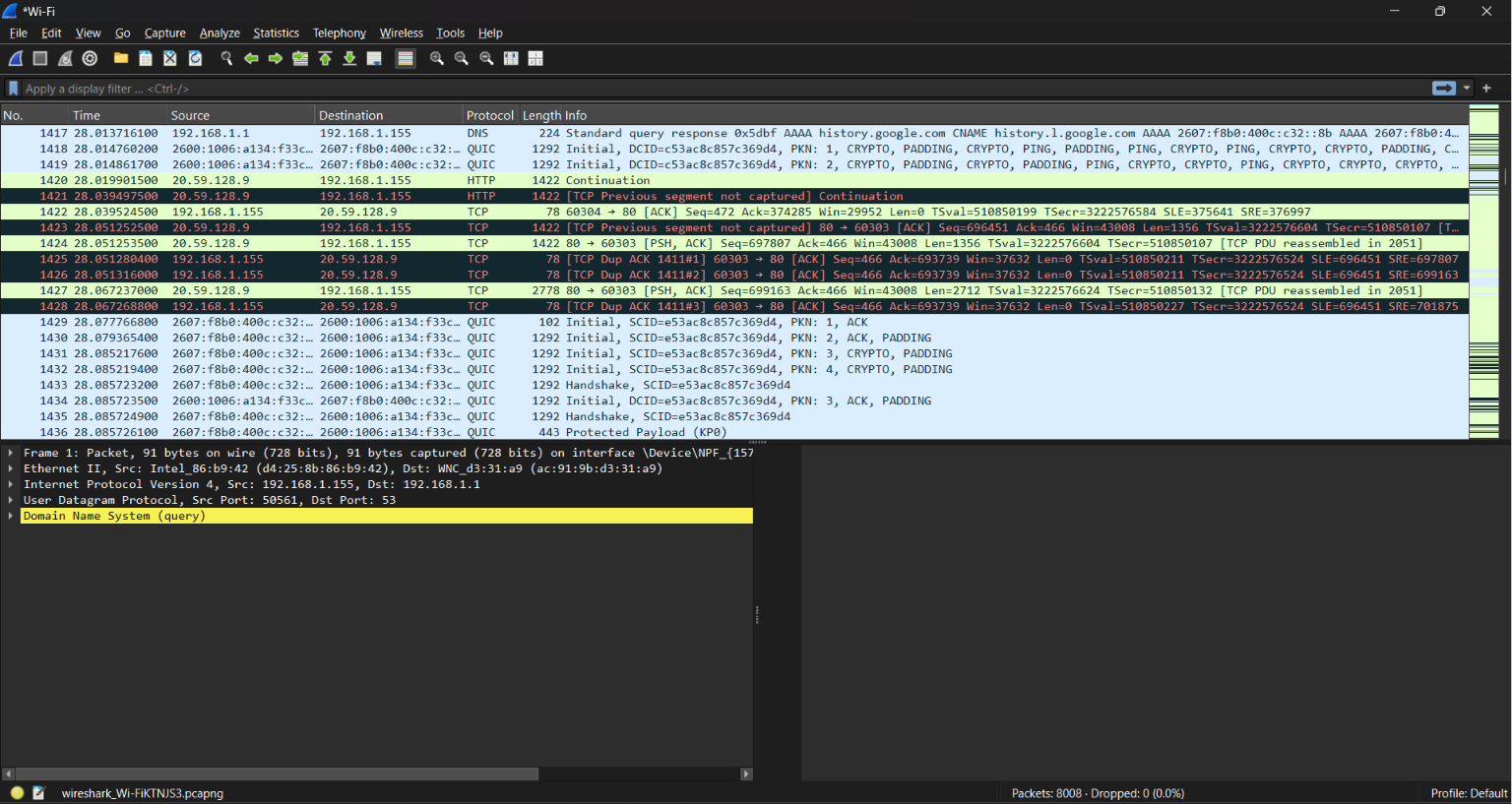Restart the current capture
The width and height of the screenshot is (1512, 804).
65,59
